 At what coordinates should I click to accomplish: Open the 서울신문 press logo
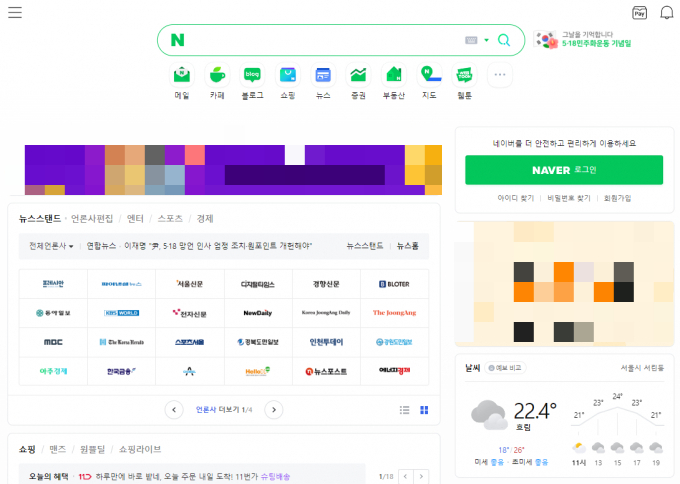tap(190, 284)
